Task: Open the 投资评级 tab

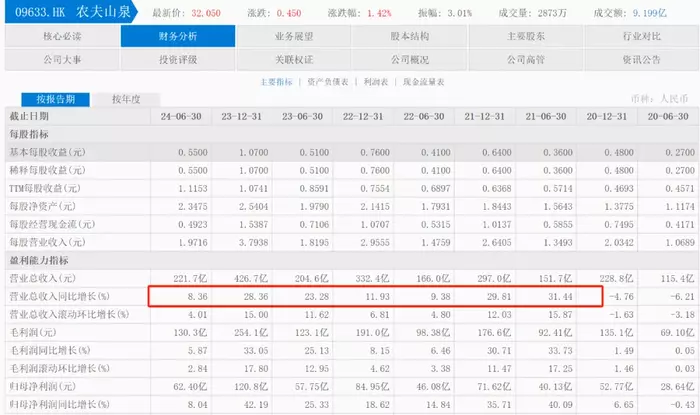Action: (178, 59)
